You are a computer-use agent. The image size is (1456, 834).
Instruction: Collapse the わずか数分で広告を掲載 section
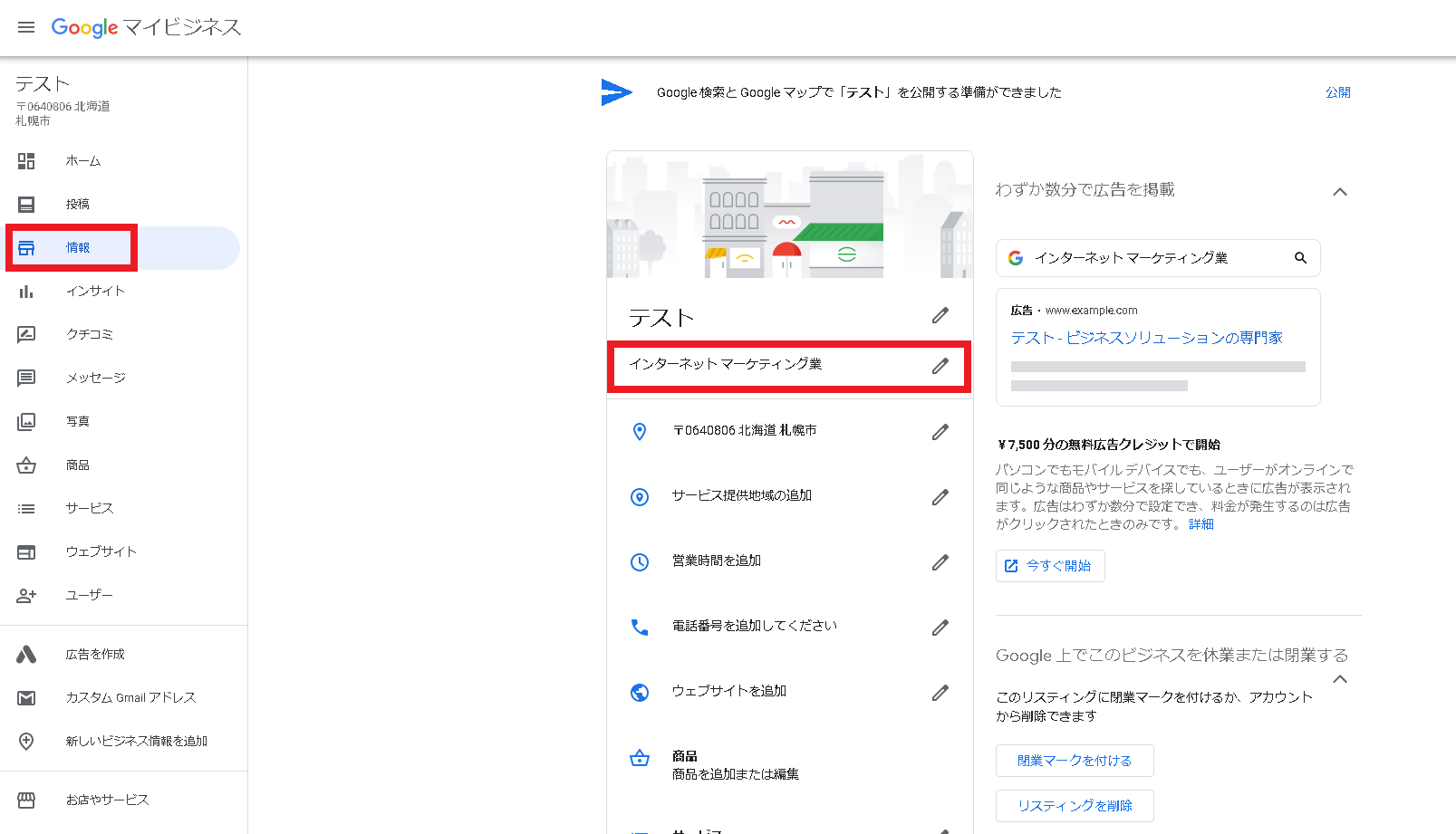pyautogui.click(x=1340, y=191)
